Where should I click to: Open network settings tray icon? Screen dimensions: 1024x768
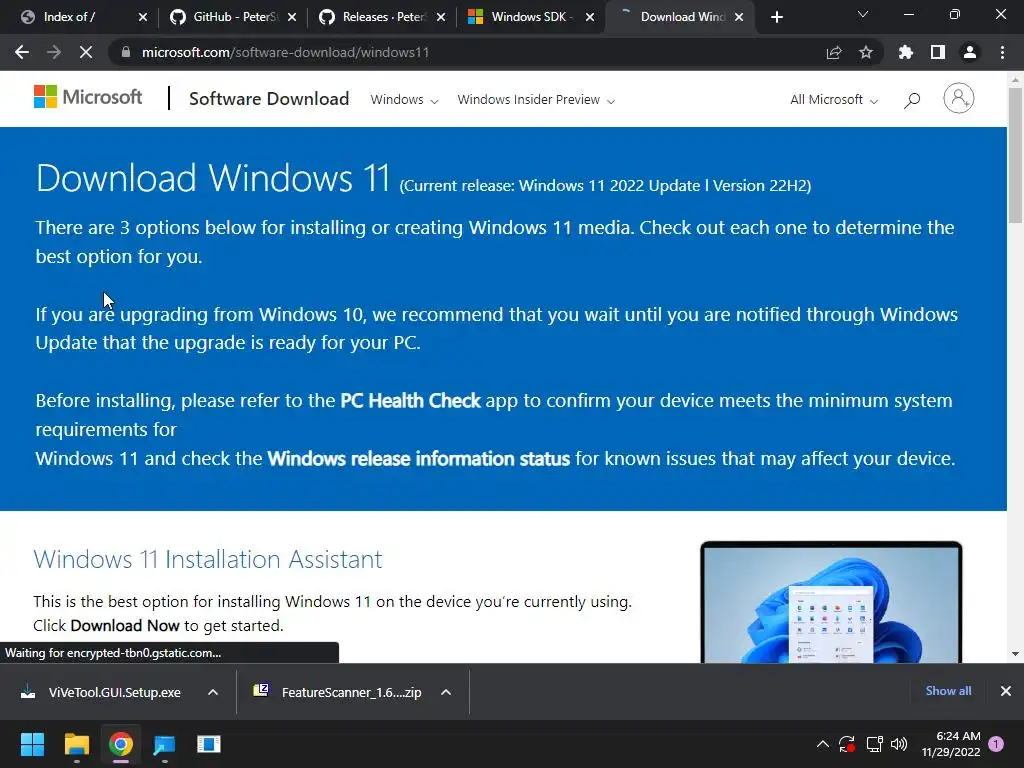pos(874,744)
